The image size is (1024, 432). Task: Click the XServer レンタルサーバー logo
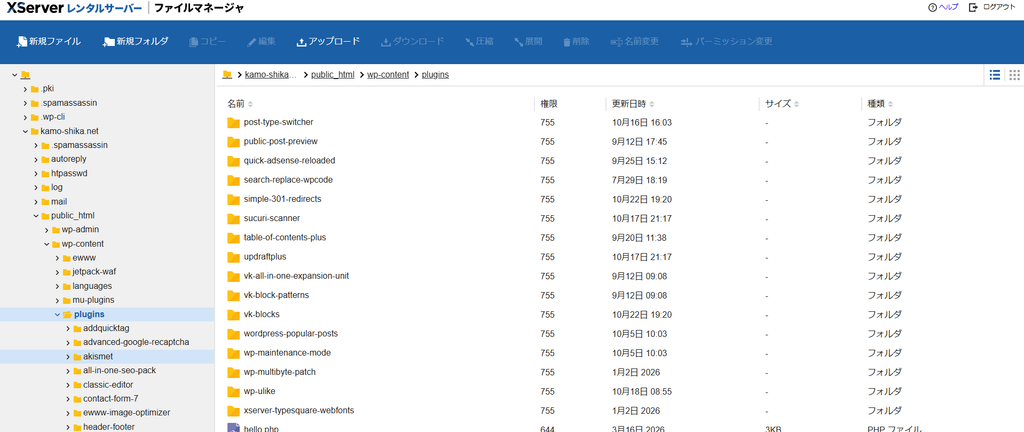click(x=73, y=8)
